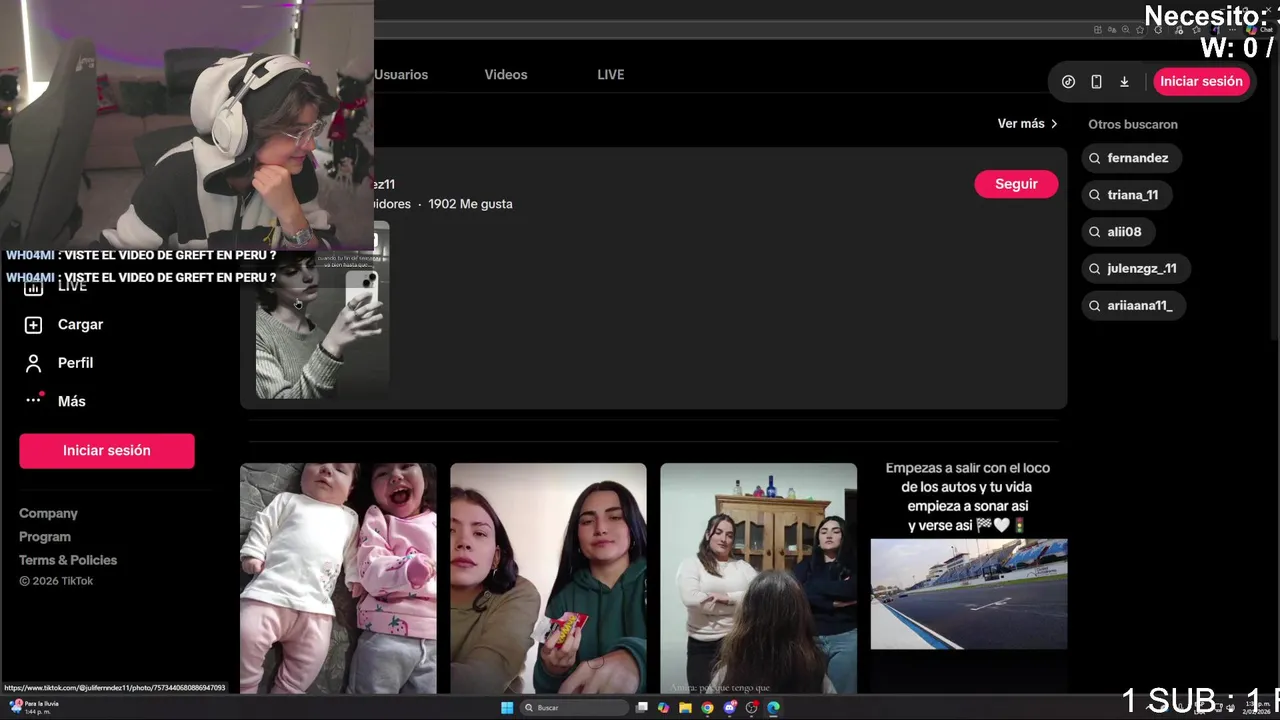
Task: Search suggestion triana_11
Action: (x=1126, y=195)
